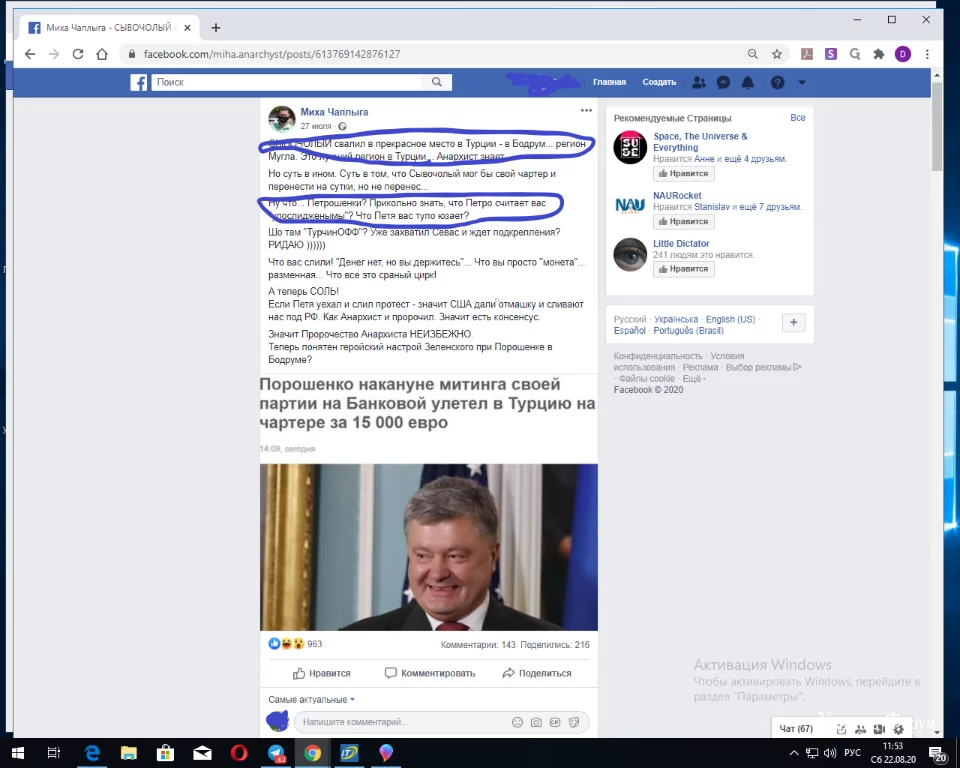This screenshot has height=768, width=960.
Task: Open the purple S extension icon
Action: 831,54
